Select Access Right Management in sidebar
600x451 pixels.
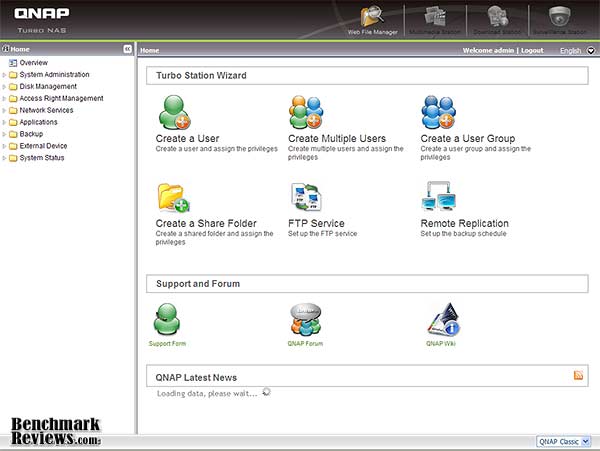tap(61, 98)
